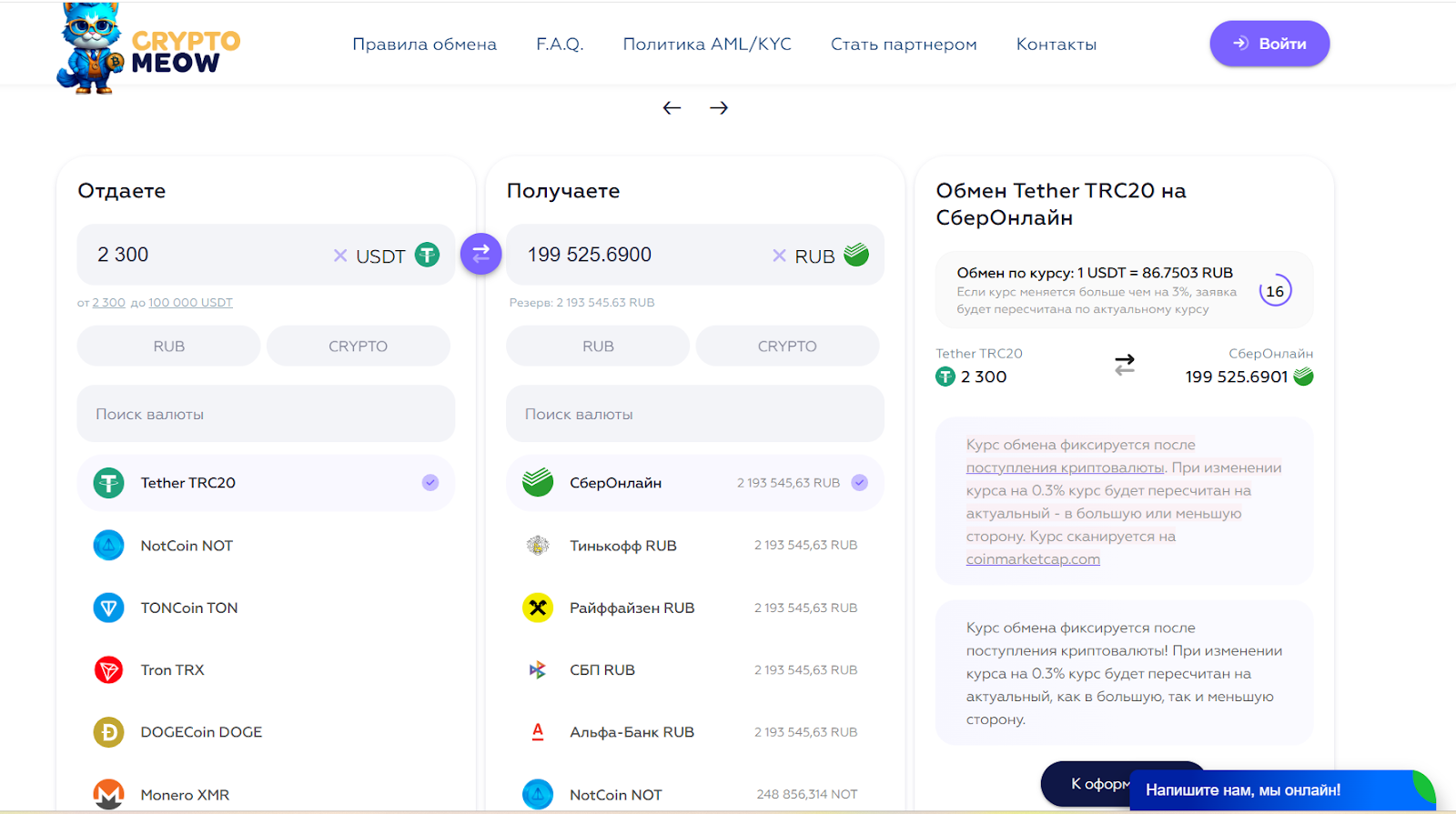Click the Monero XMR icon
Screen dimensions: 1456x814
(109, 794)
